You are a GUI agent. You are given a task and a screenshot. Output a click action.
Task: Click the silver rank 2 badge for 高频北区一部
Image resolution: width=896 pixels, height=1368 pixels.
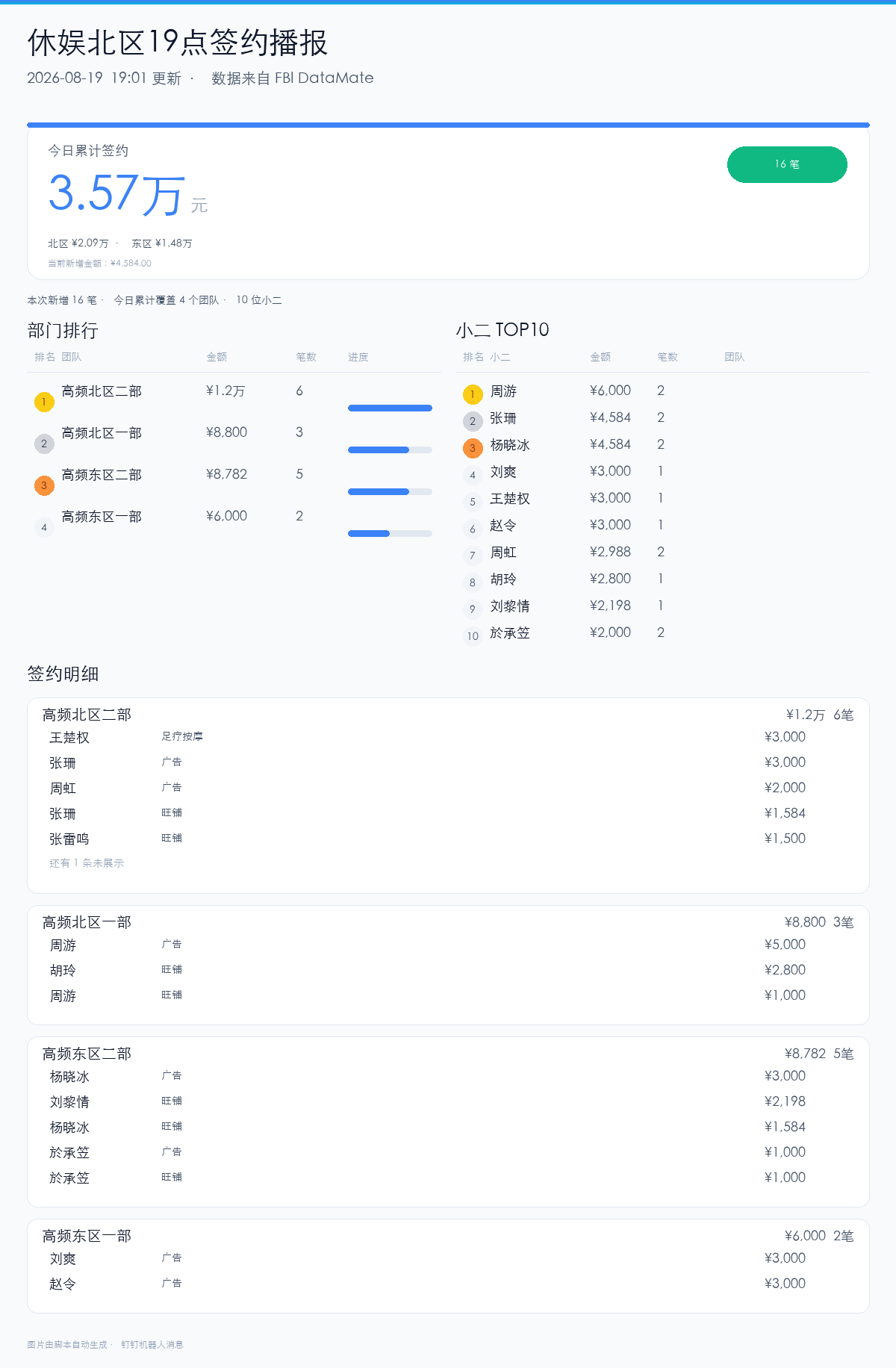tap(44, 444)
